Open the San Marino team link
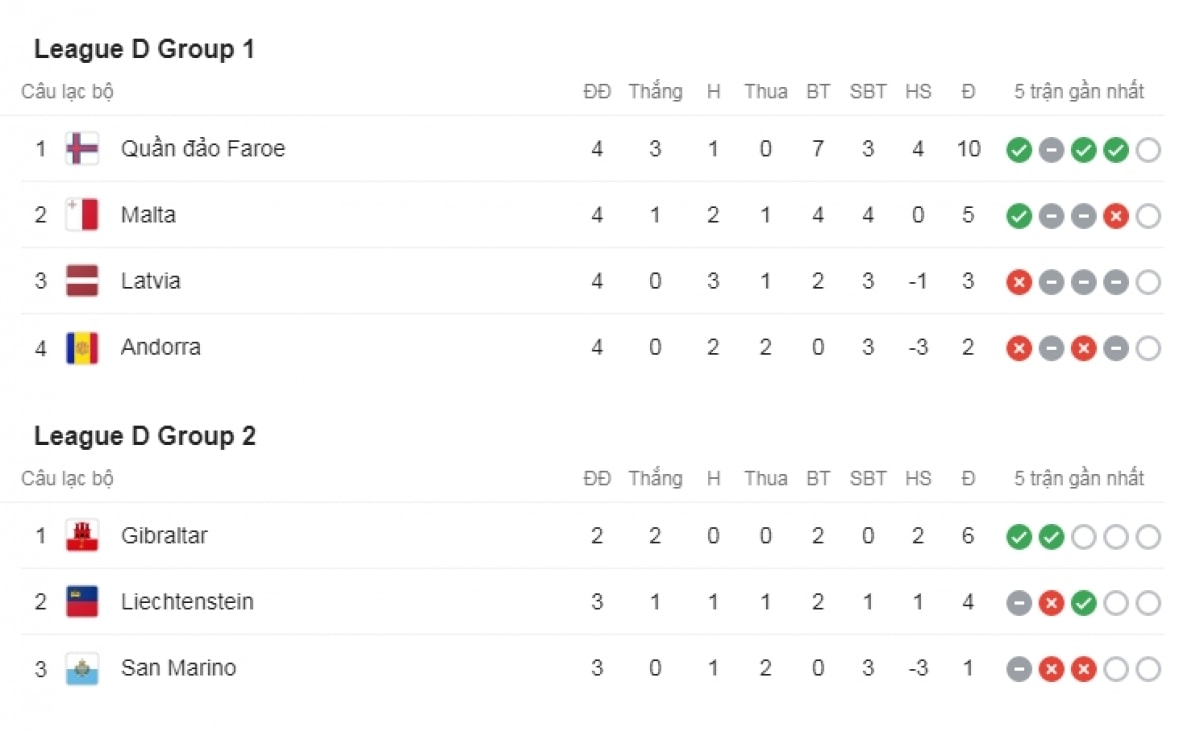 [179, 668]
